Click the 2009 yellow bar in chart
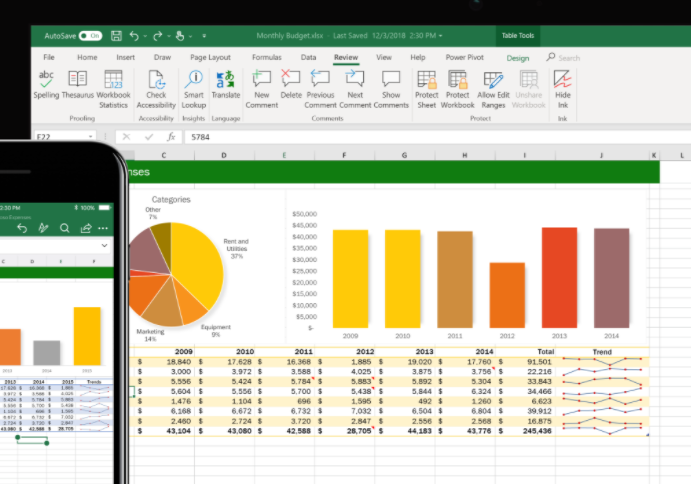The image size is (691, 484). tap(350, 279)
